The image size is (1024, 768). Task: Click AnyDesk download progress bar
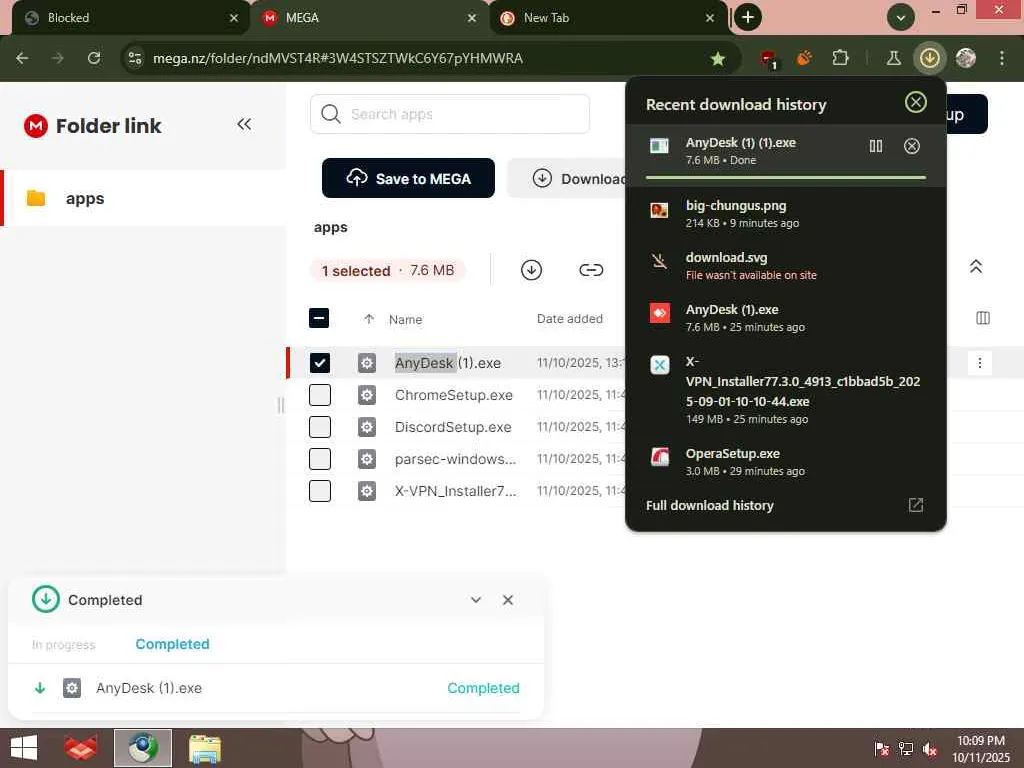click(786, 178)
